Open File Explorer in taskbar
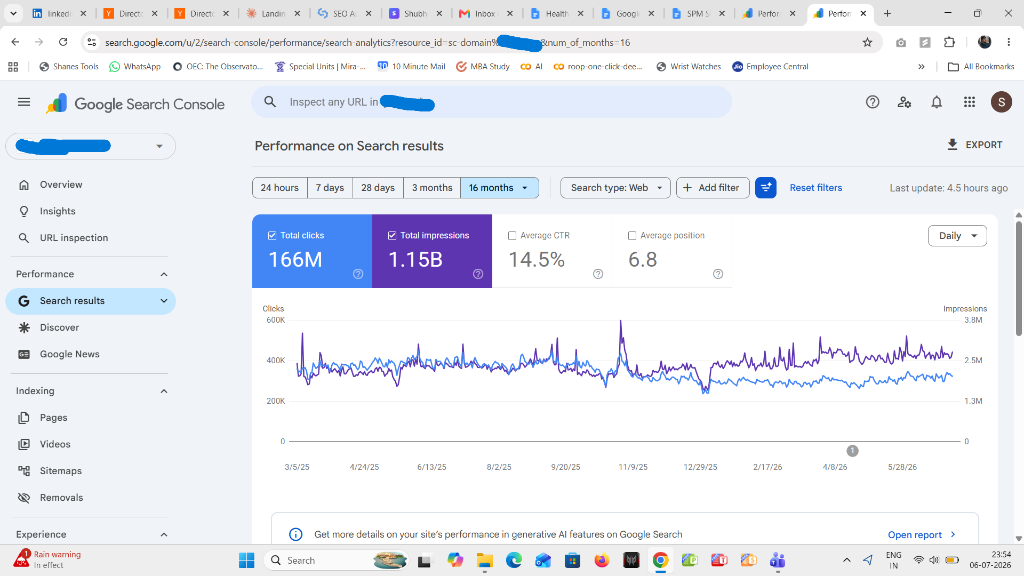The height and width of the screenshot is (576, 1024). (x=485, y=560)
